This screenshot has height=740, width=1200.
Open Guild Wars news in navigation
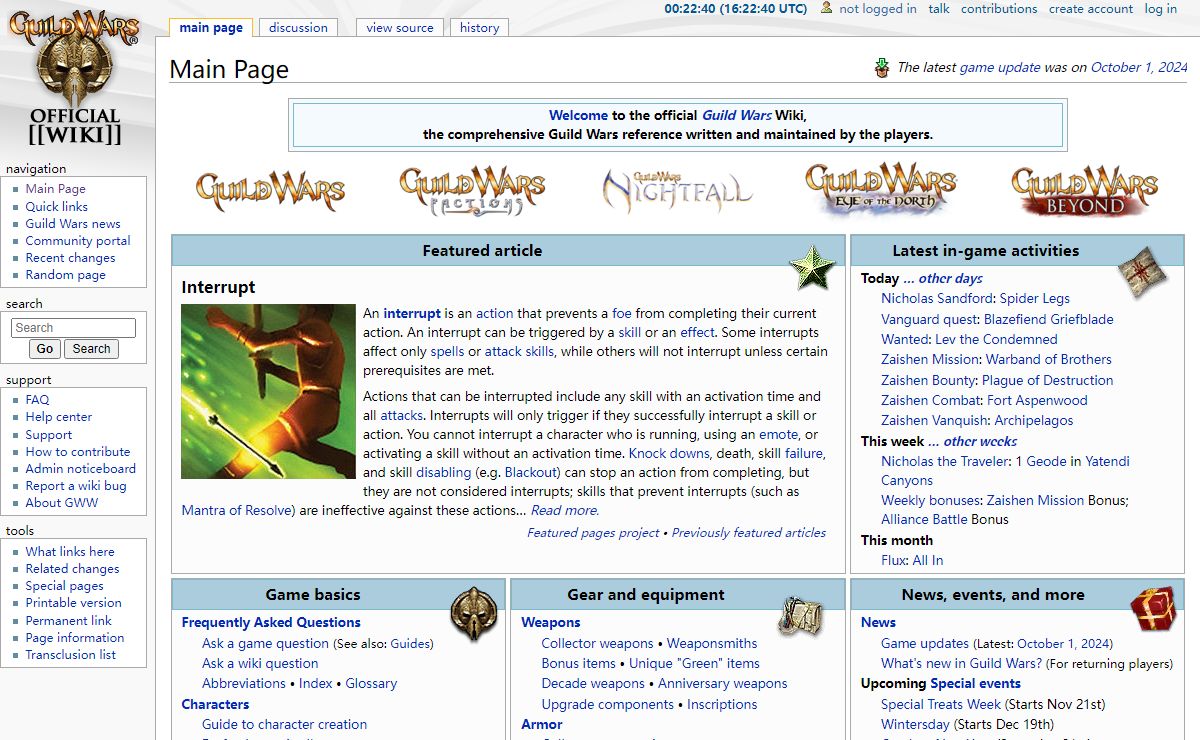tap(73, 224)
